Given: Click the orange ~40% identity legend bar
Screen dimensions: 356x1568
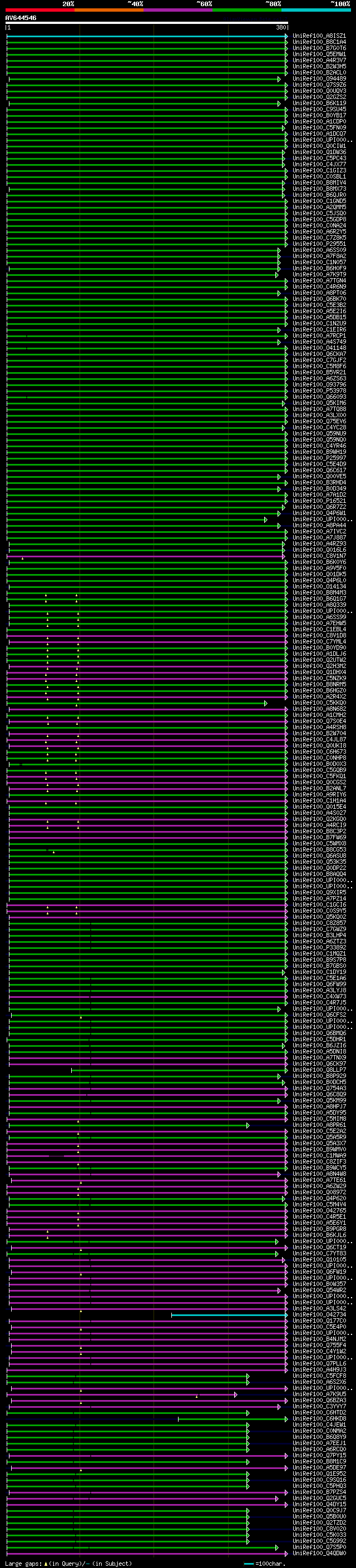Looking at the screenshot, I should (x=109, y=10).
